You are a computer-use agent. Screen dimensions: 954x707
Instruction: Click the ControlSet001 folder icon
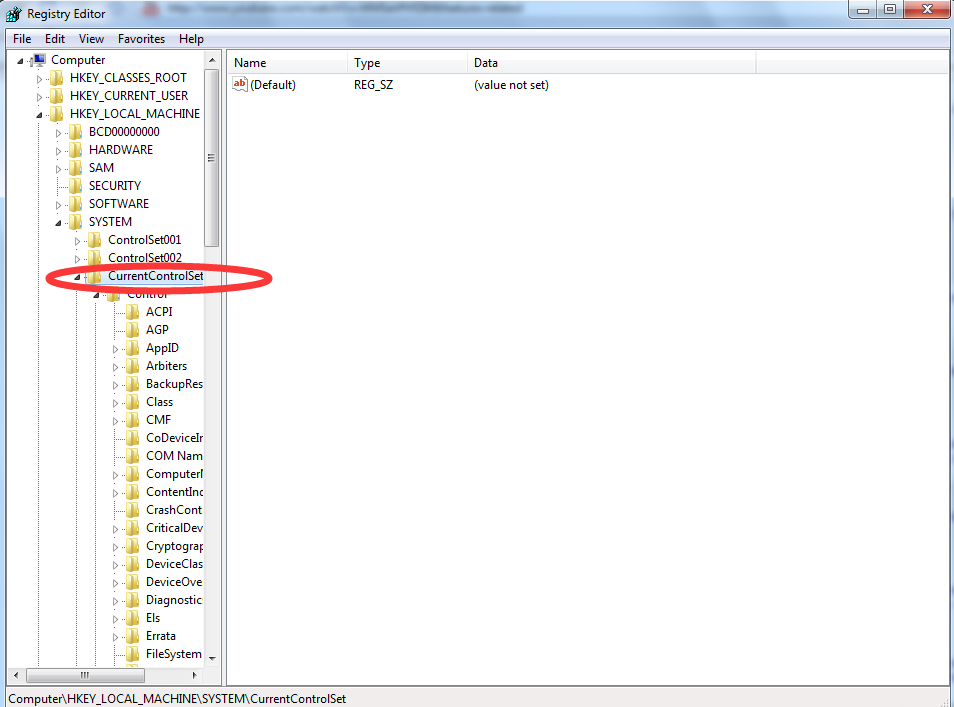[94, 240]
